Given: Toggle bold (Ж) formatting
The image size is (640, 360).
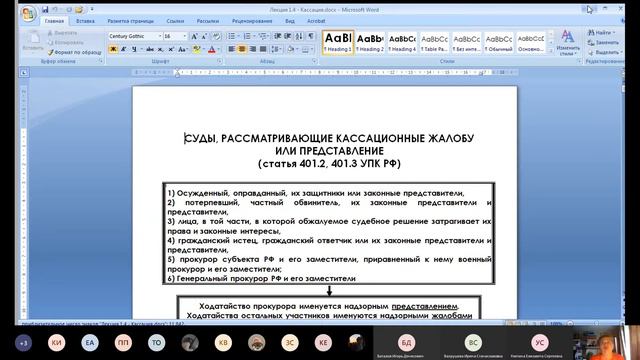Looking at the screenshot, I should point(113,49).
